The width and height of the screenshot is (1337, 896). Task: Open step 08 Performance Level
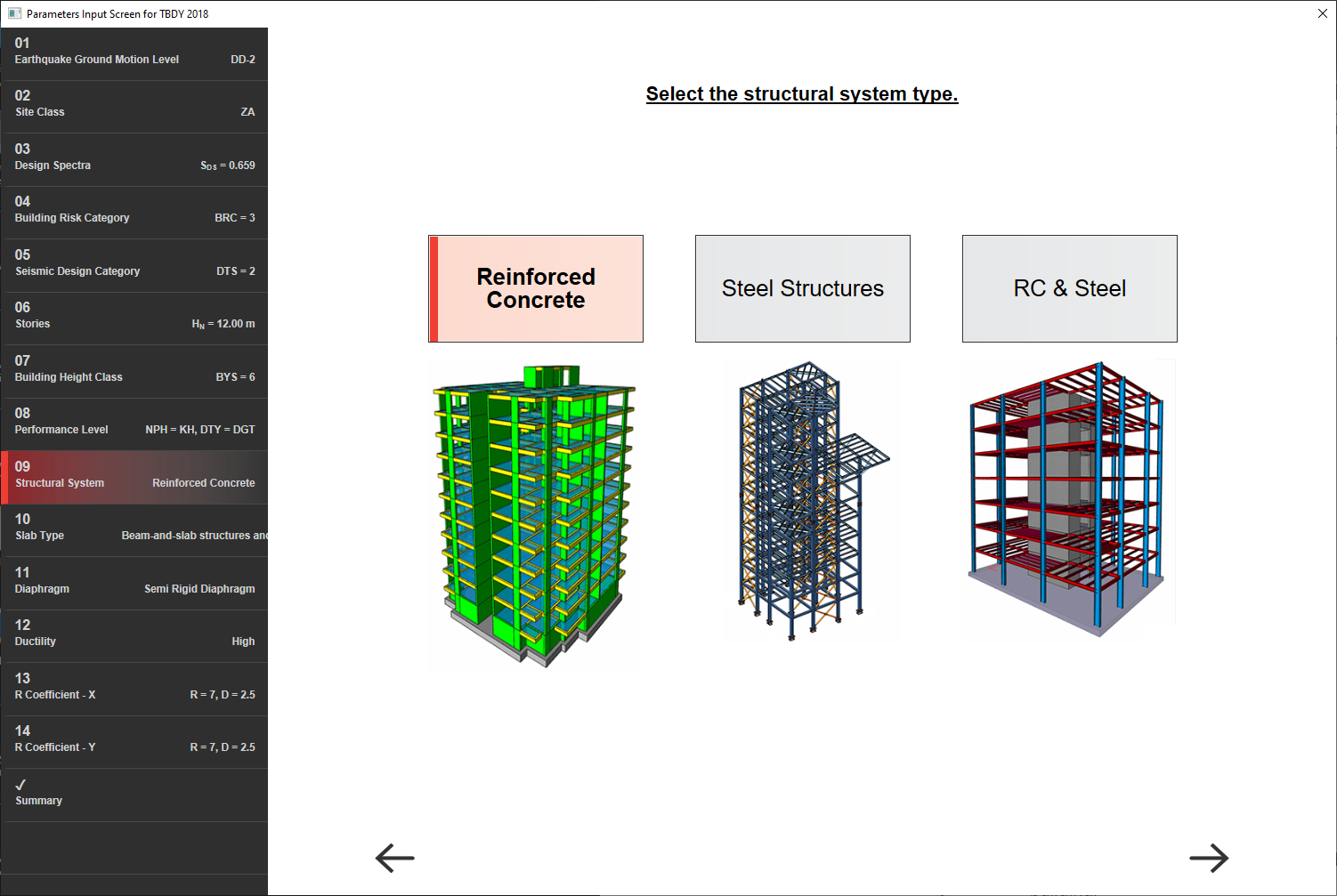point(134,423)
